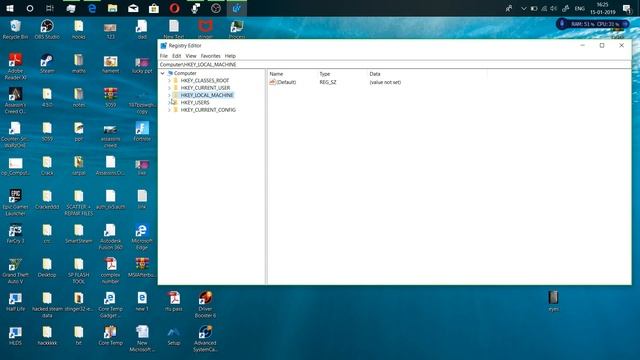
Task: Select the HKEY_USERS tree entry
Action: click(x=195, y=103)
